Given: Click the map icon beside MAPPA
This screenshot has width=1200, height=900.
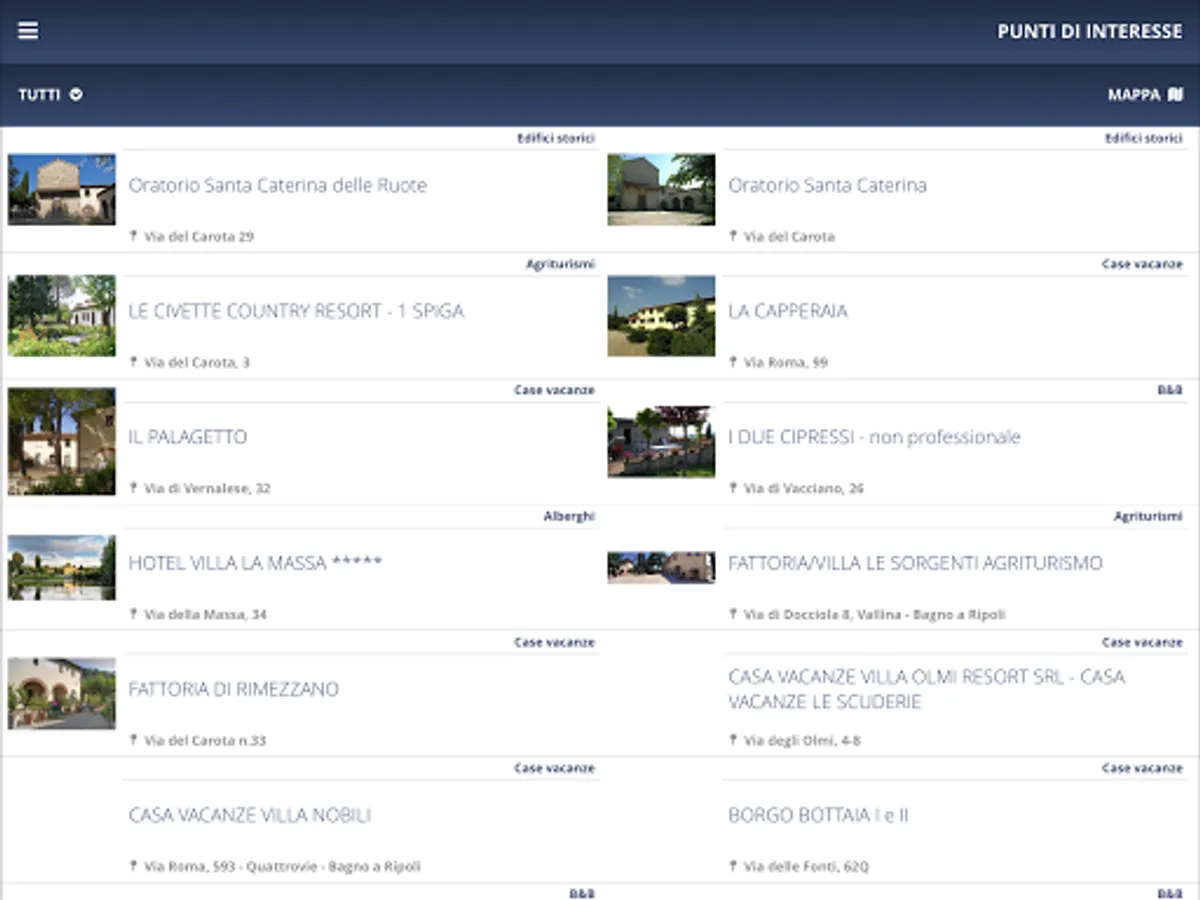Looking at the screenshot, I should (1175, 95).
